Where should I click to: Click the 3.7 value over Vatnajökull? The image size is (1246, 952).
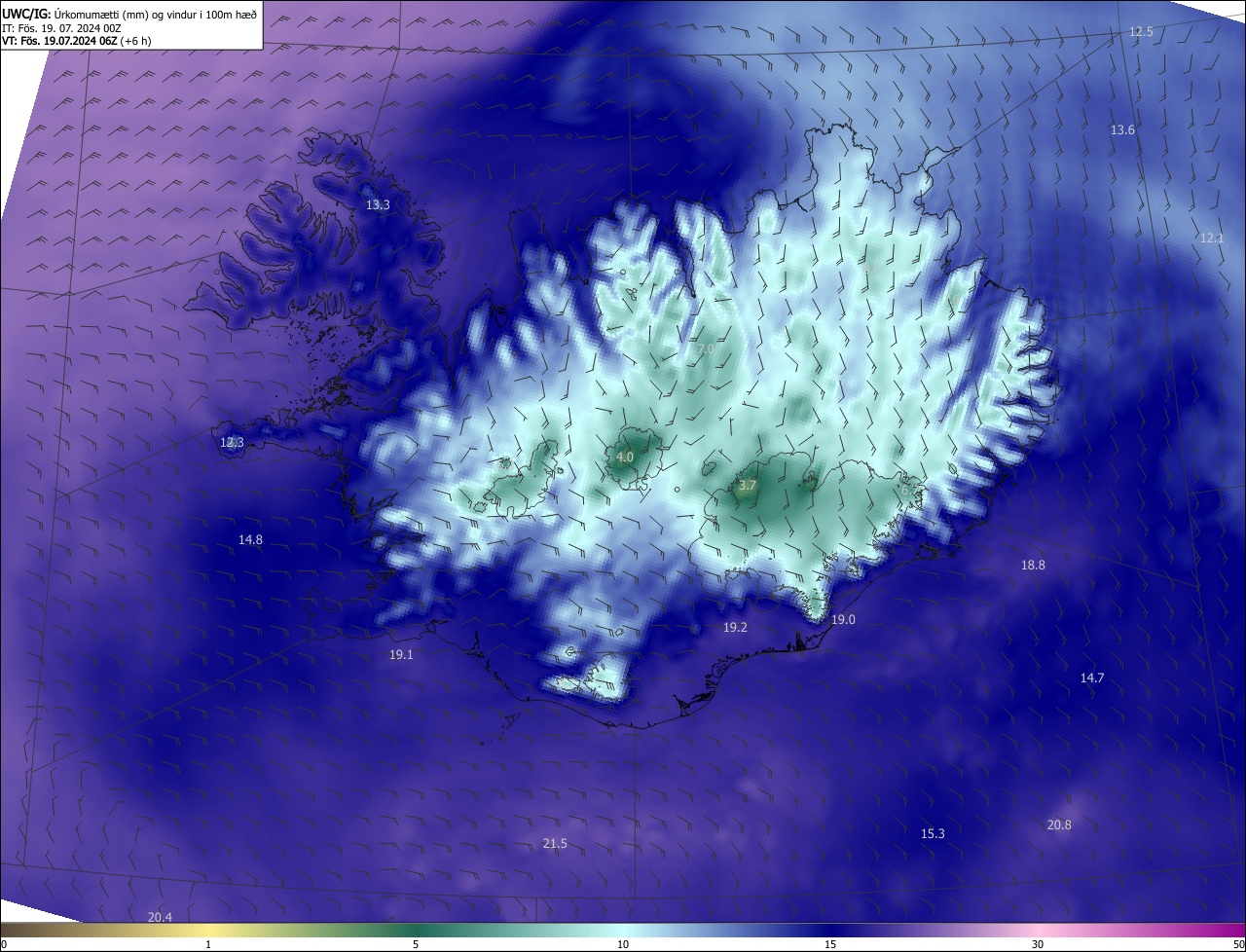(x=748, y=485)
